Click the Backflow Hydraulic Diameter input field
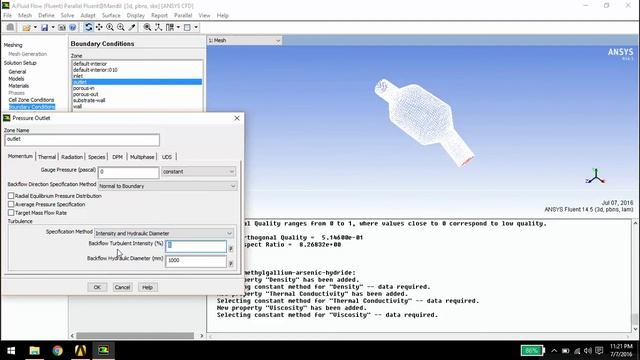 pos(196,261)
